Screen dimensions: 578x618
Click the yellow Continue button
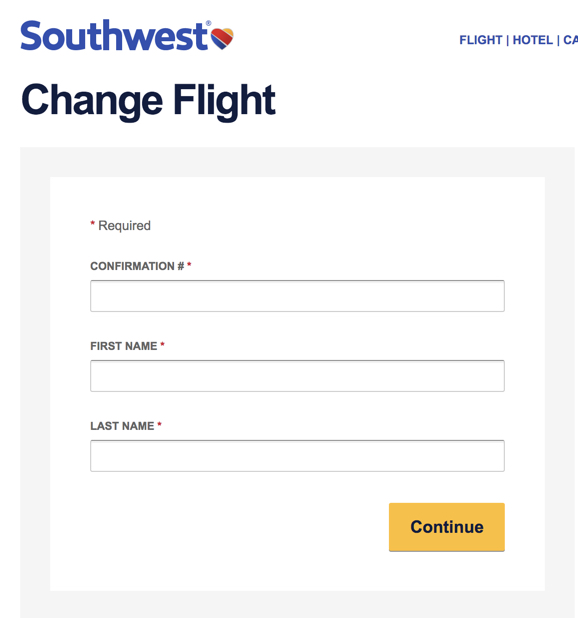(446, 527)
